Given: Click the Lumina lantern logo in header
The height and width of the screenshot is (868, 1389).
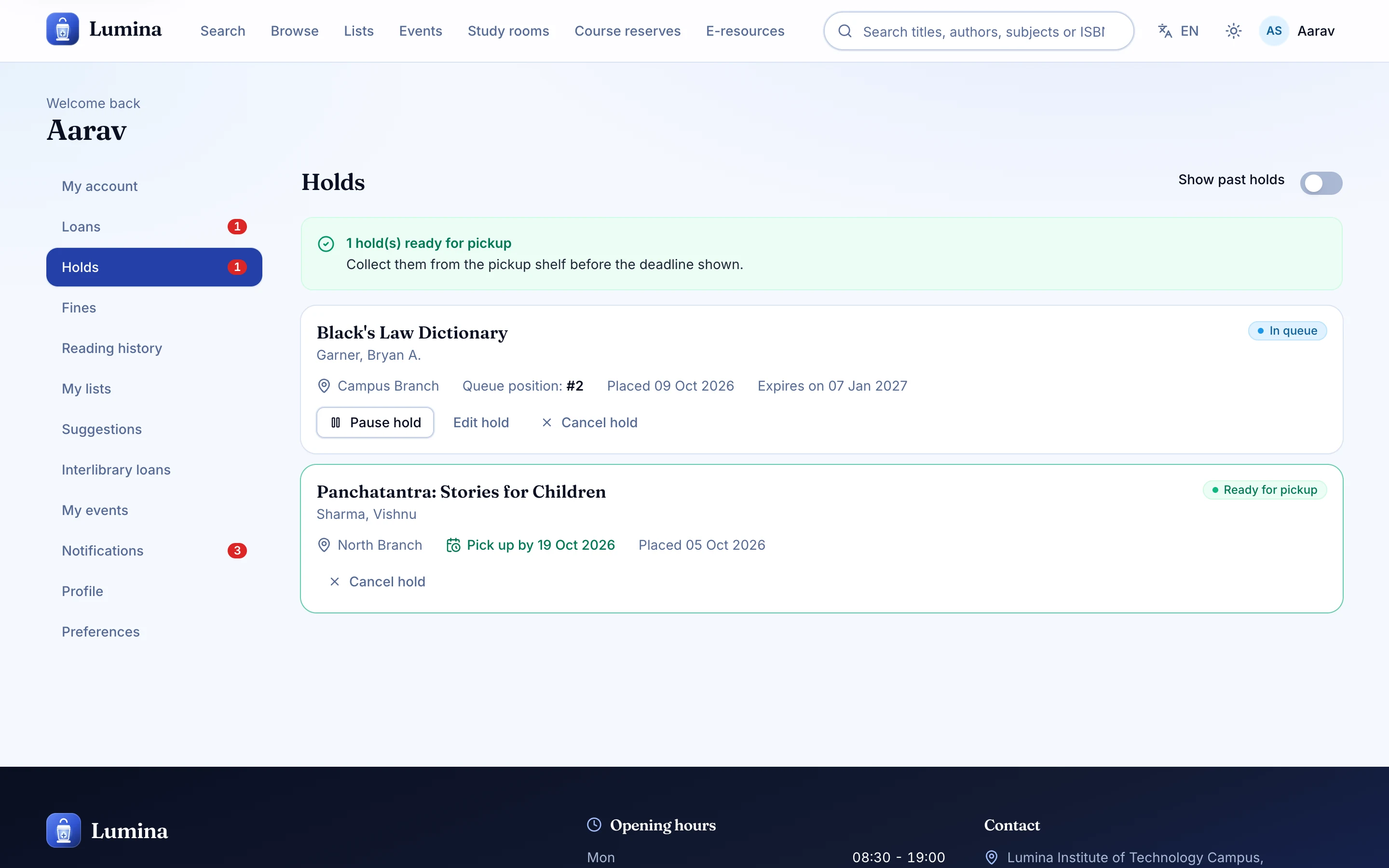Looking at the screenshot, I should coord(63,29).
